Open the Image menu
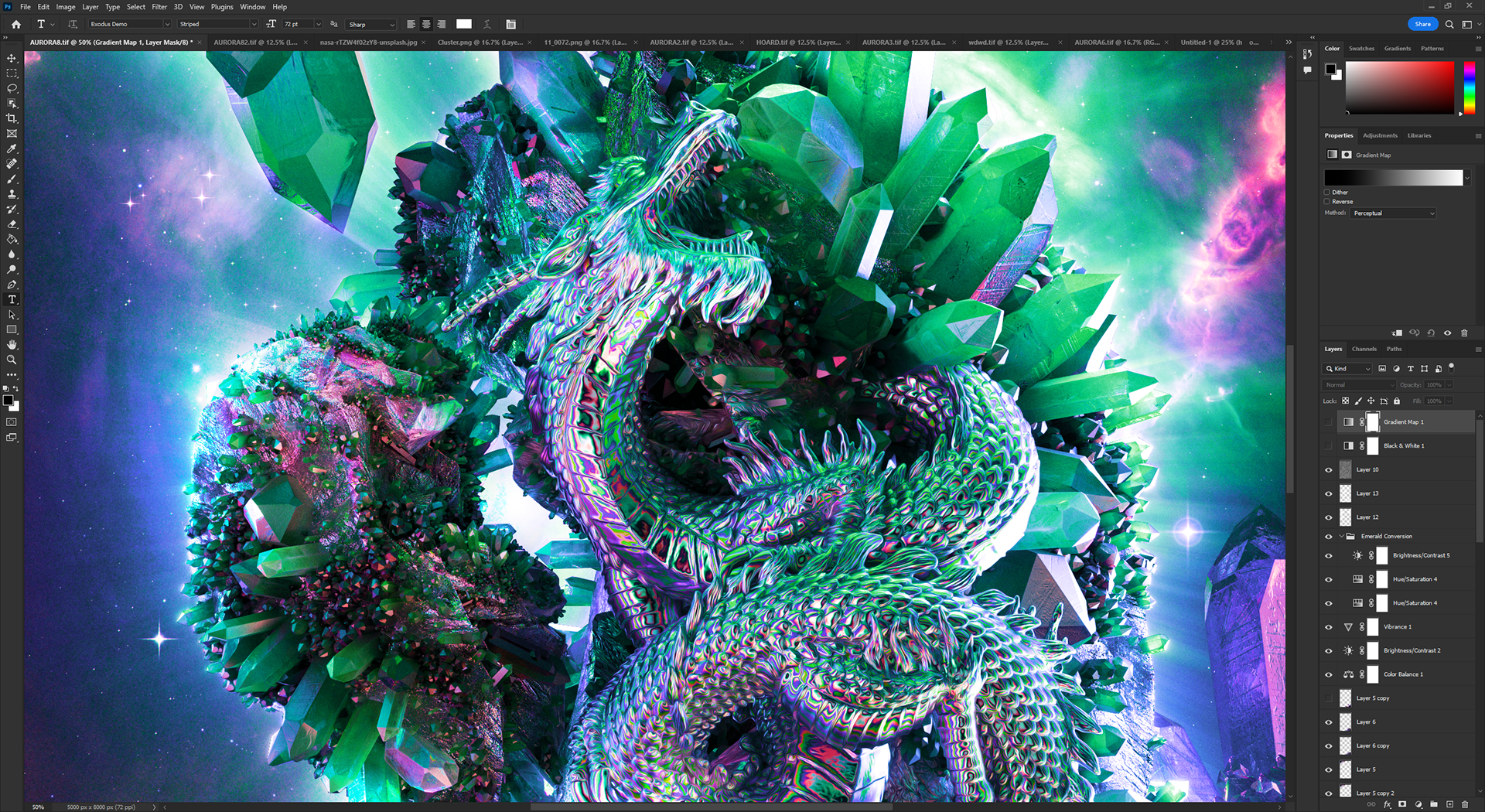The height and width of the screenshot is (812, 1485). (66, 7)
